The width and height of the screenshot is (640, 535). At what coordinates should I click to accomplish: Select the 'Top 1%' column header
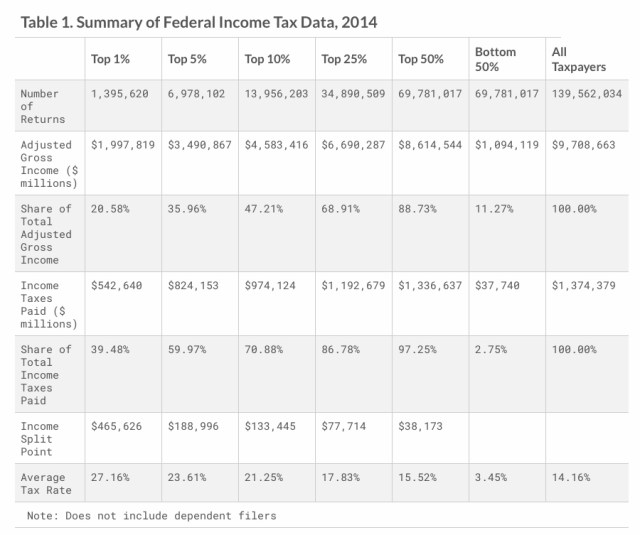(x=108, y=59)
